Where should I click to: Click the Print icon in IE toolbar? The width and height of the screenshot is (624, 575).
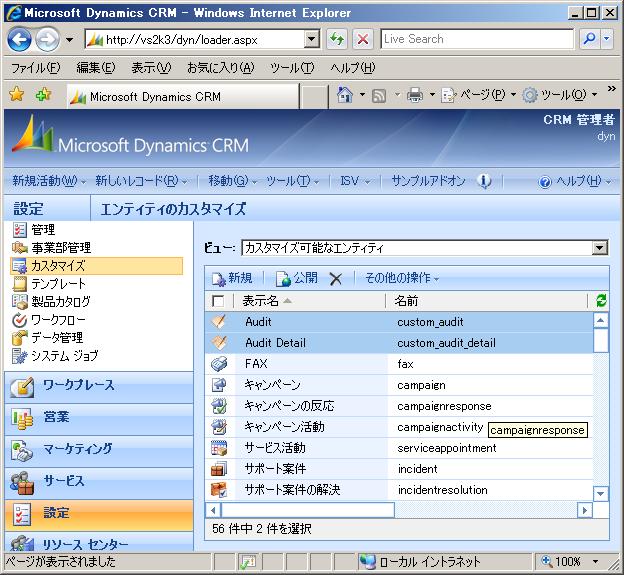415,96
